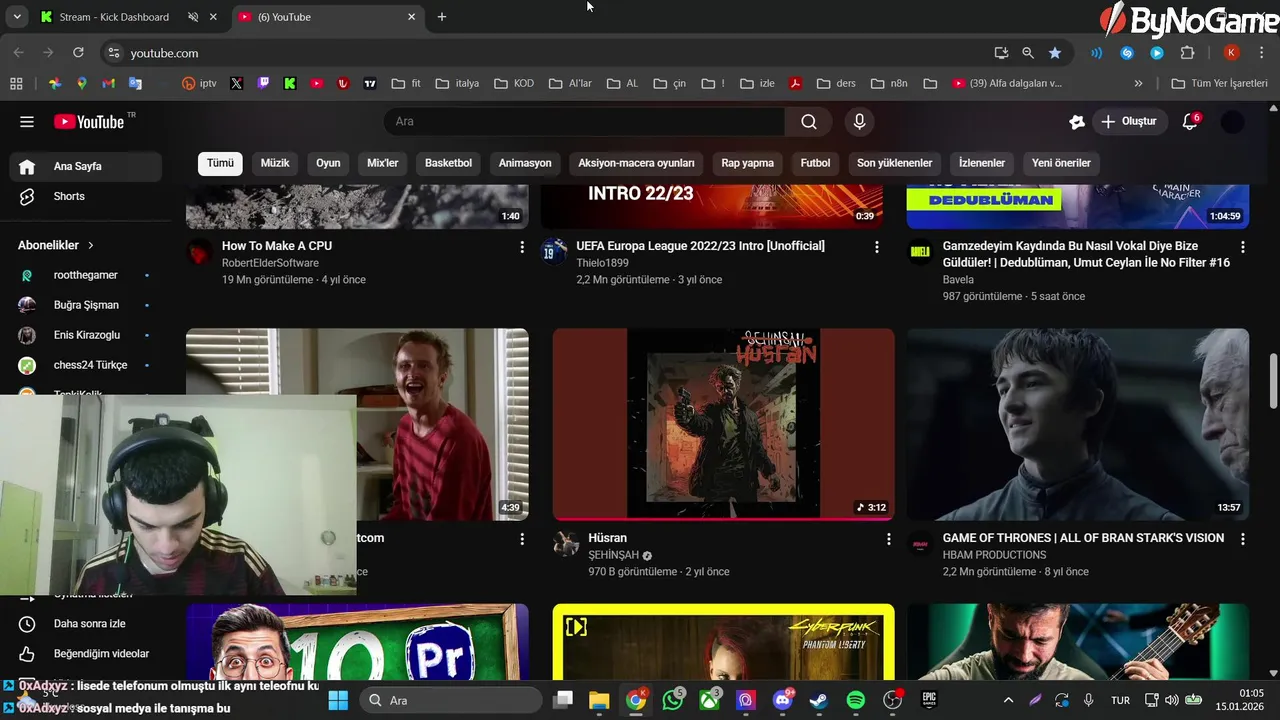This screenshot has height=720, width=1280.
Task: Focus the YouTube Ara search box
Action: click(585, 122)
